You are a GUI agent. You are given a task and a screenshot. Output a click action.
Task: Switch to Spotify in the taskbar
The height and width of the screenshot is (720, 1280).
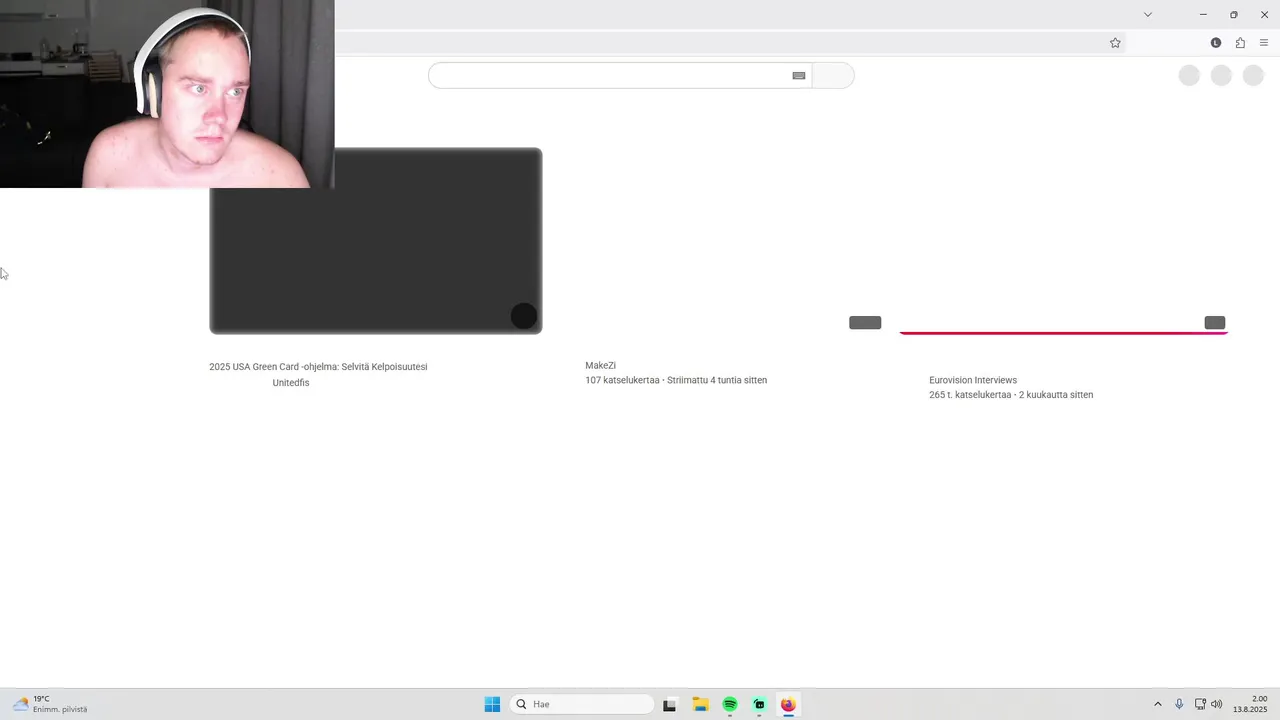tap(730, 705)
